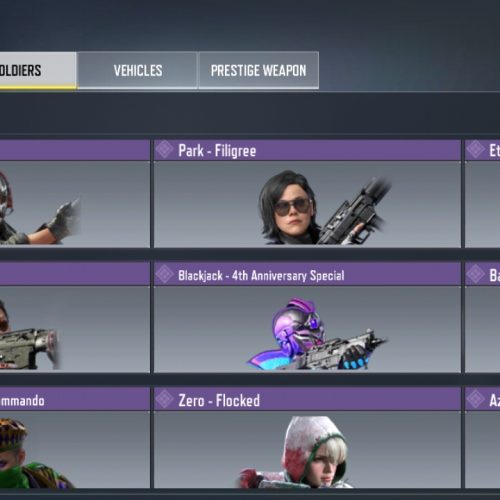Select the Commando soldier card with green outfit
Screen dimensions: 500x500
click(x=75, y=438)
